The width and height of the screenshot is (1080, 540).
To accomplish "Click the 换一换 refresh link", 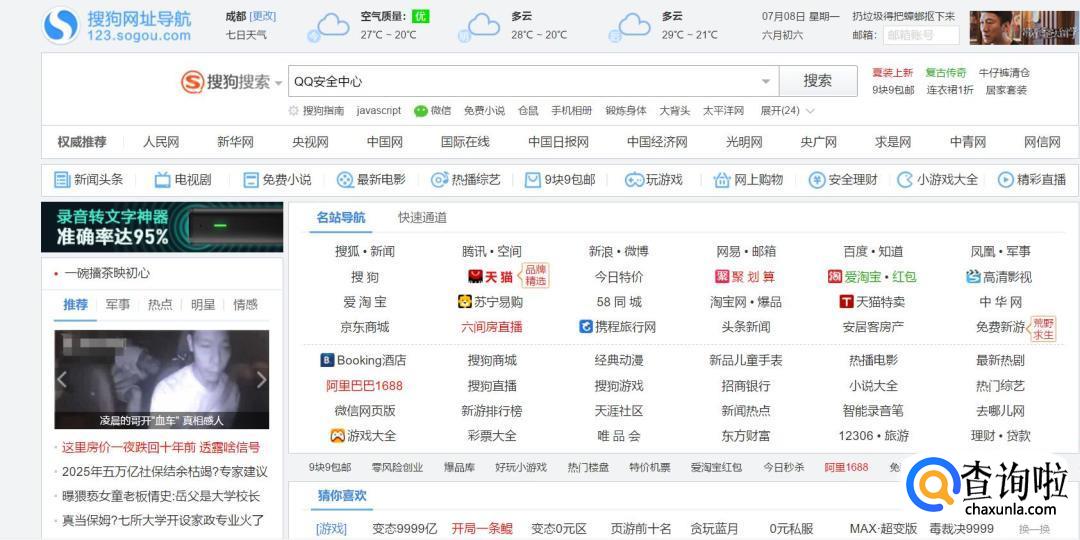I will (1034, 529).
